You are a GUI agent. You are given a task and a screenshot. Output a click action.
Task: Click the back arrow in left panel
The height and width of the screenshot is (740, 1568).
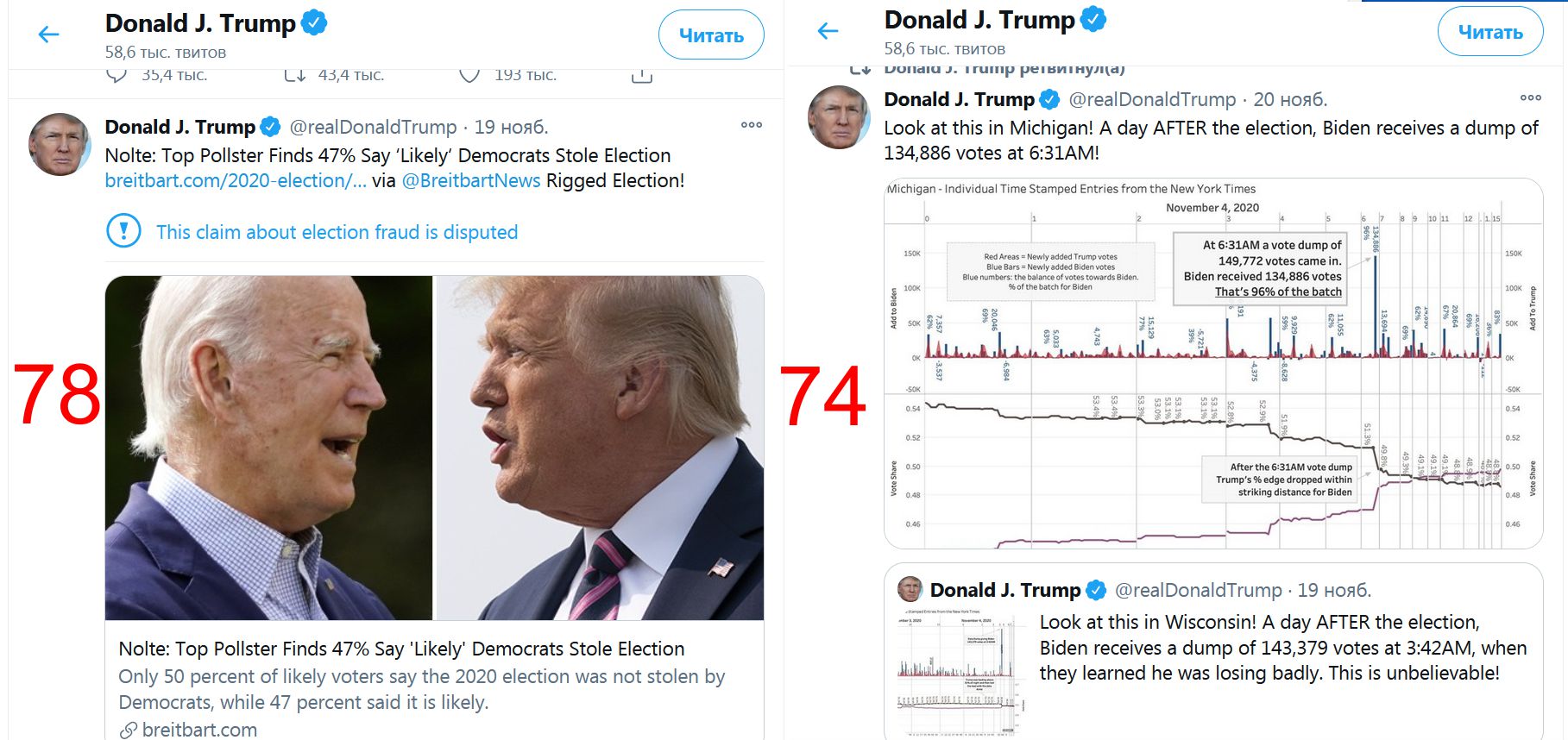point(49,34)
